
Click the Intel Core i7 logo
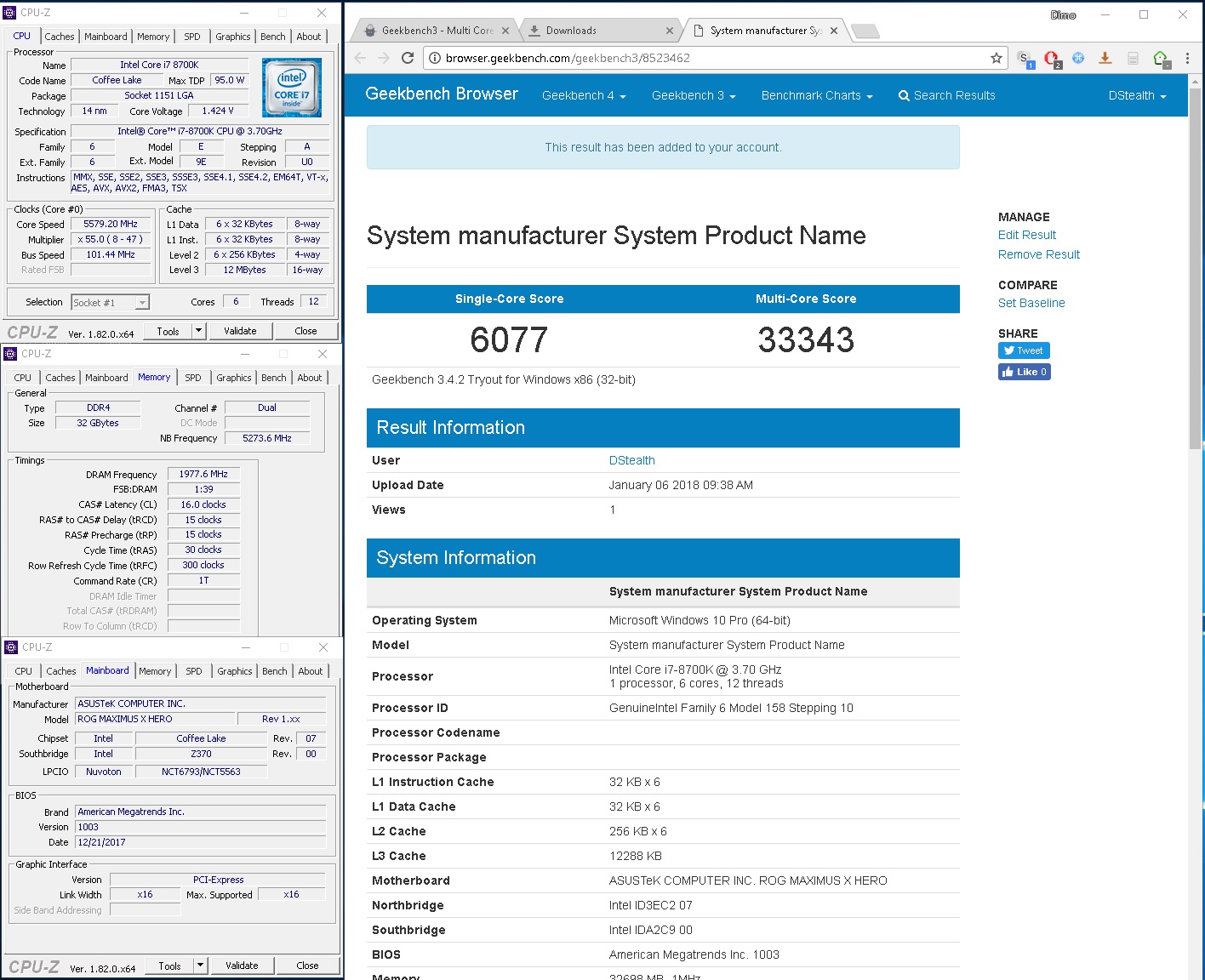(x=292, y=87)
